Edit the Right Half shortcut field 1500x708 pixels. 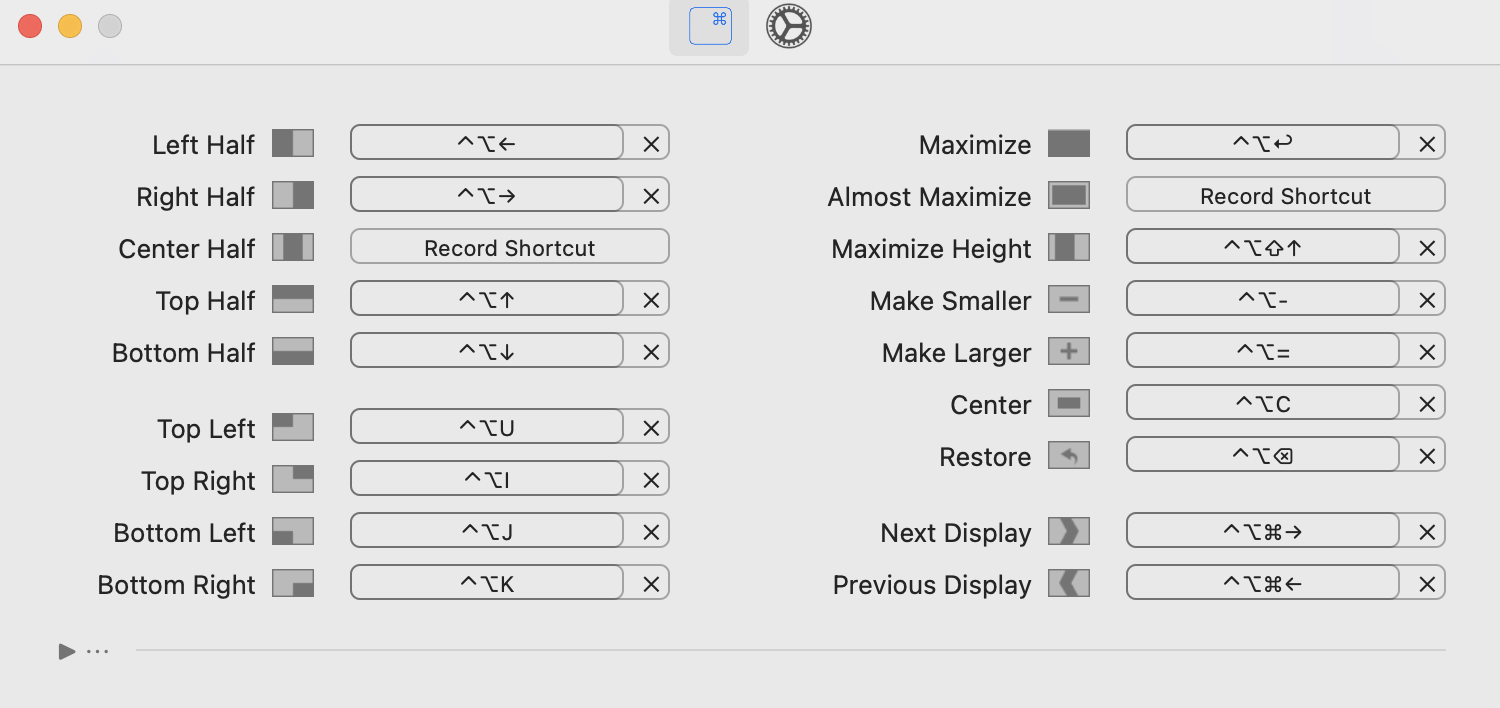click(487, 195)
